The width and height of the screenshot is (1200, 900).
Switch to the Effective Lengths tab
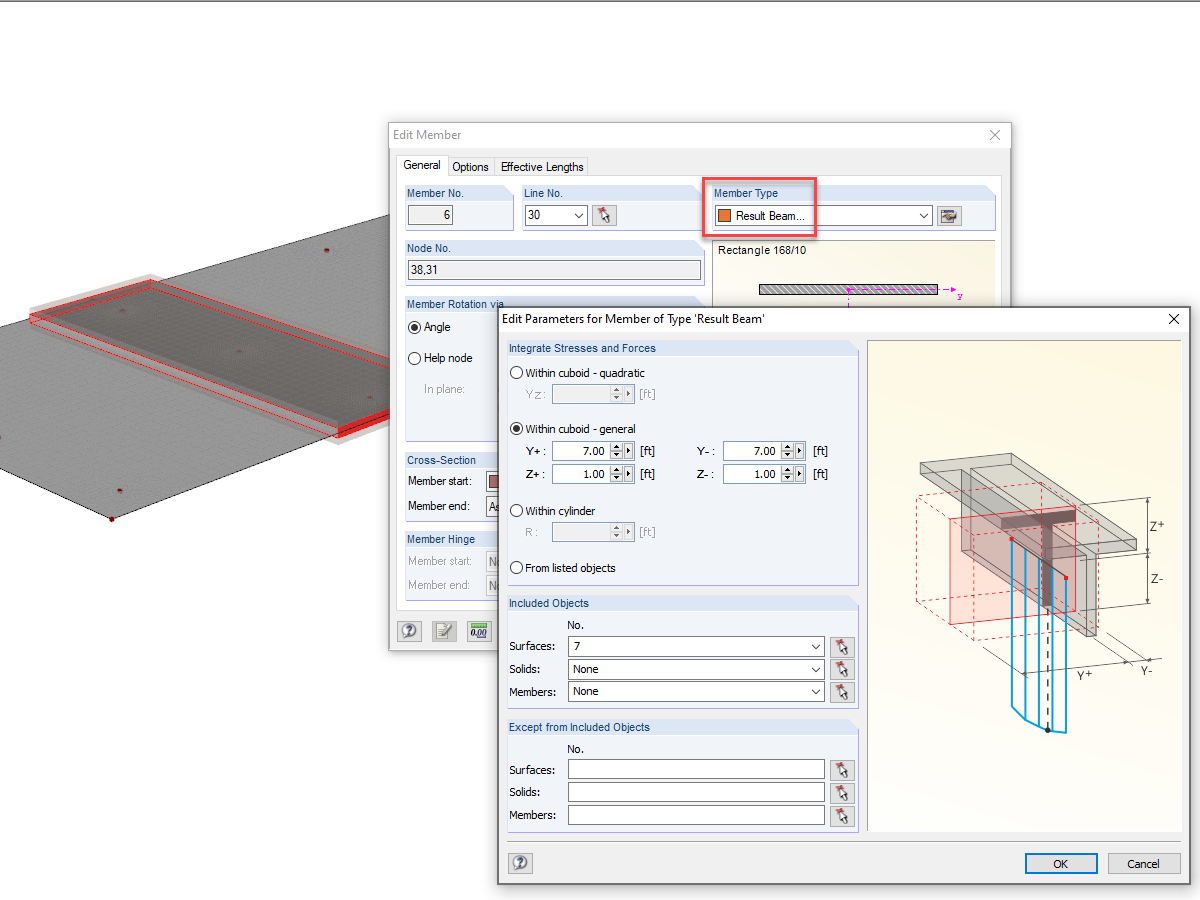542,166
